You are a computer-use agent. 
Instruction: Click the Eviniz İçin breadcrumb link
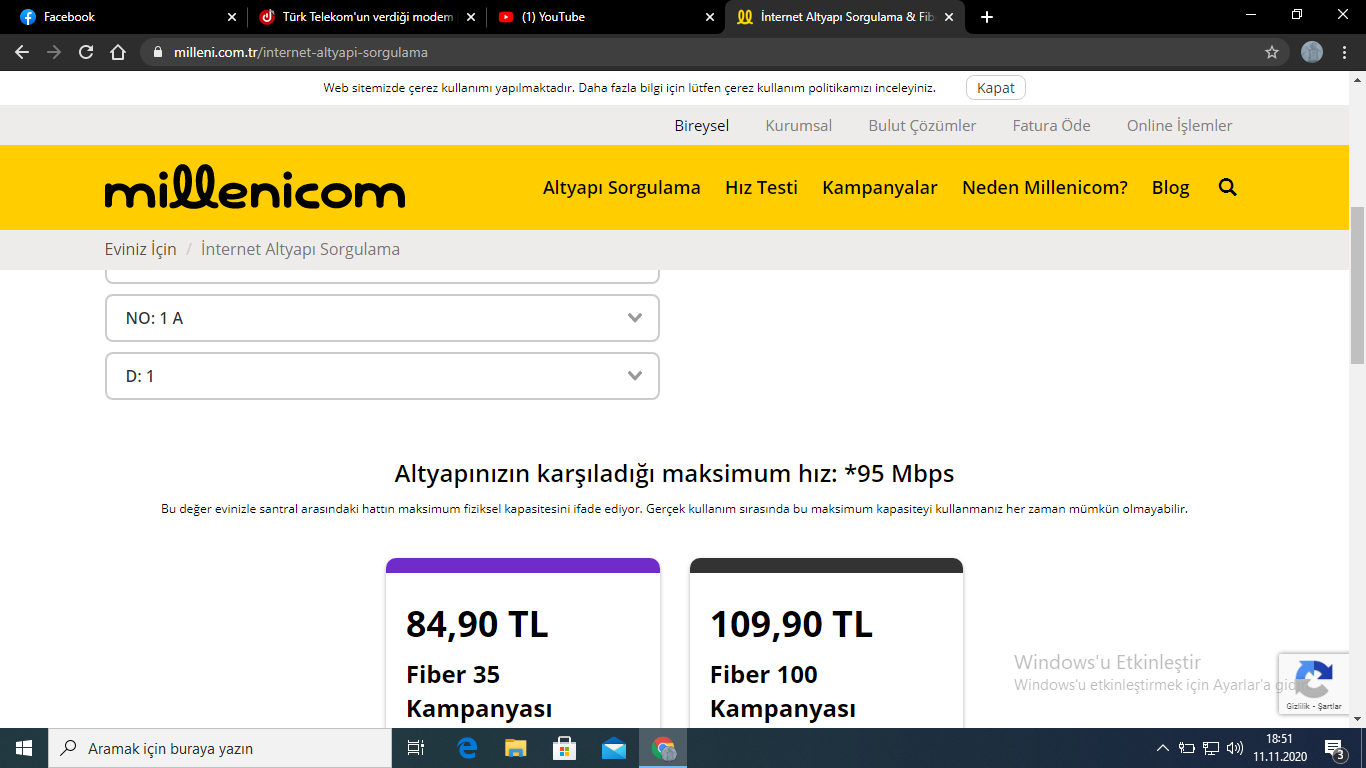pos(141,249)
